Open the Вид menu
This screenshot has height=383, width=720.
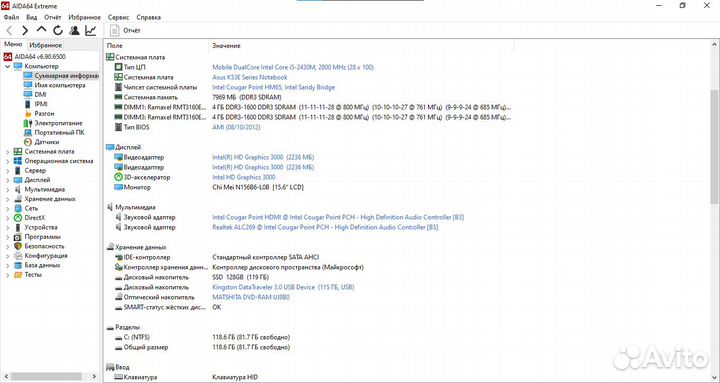pos(32,17)
